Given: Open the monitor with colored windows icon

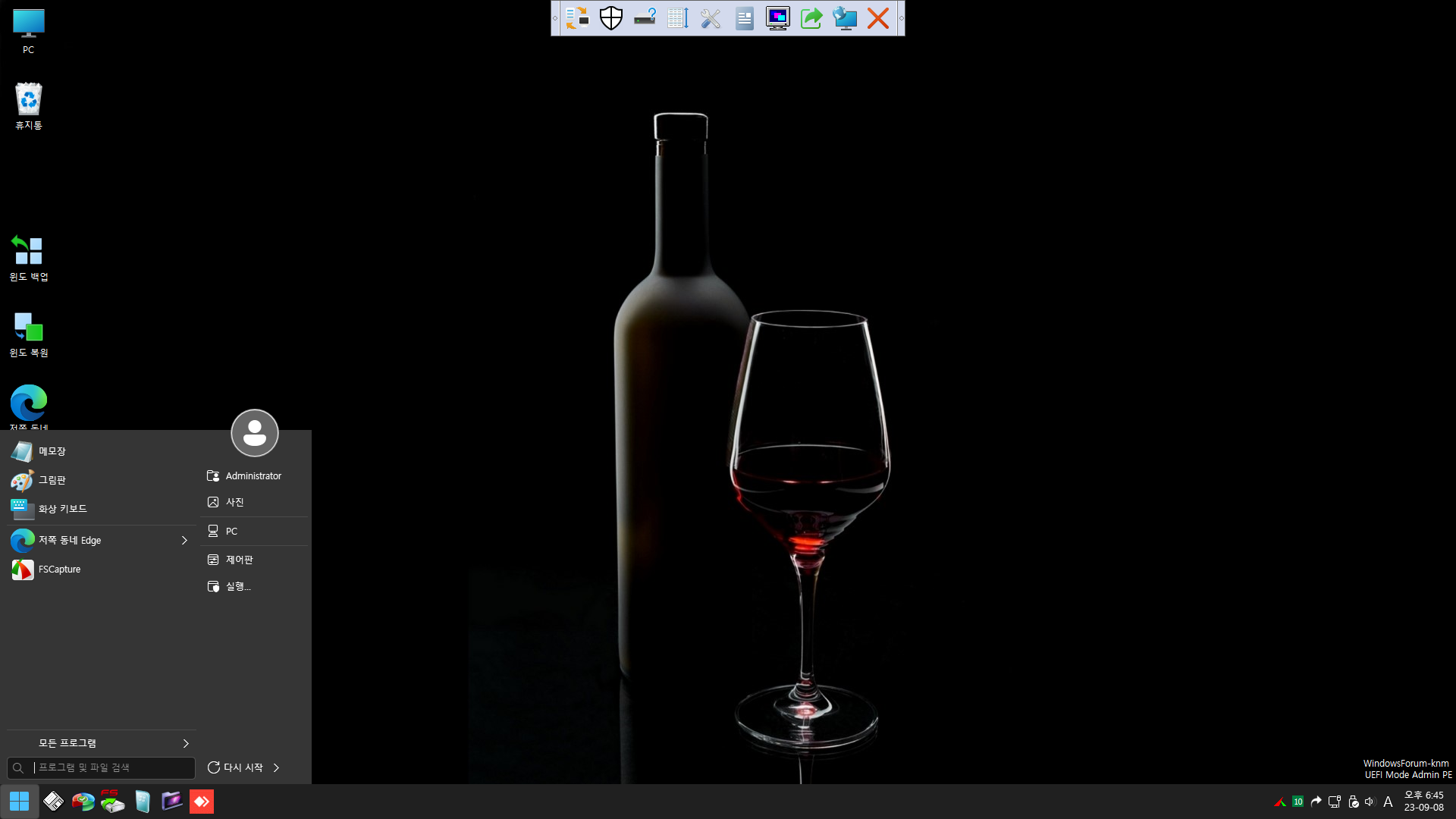Looking at the screenshot, I should 778,18.
